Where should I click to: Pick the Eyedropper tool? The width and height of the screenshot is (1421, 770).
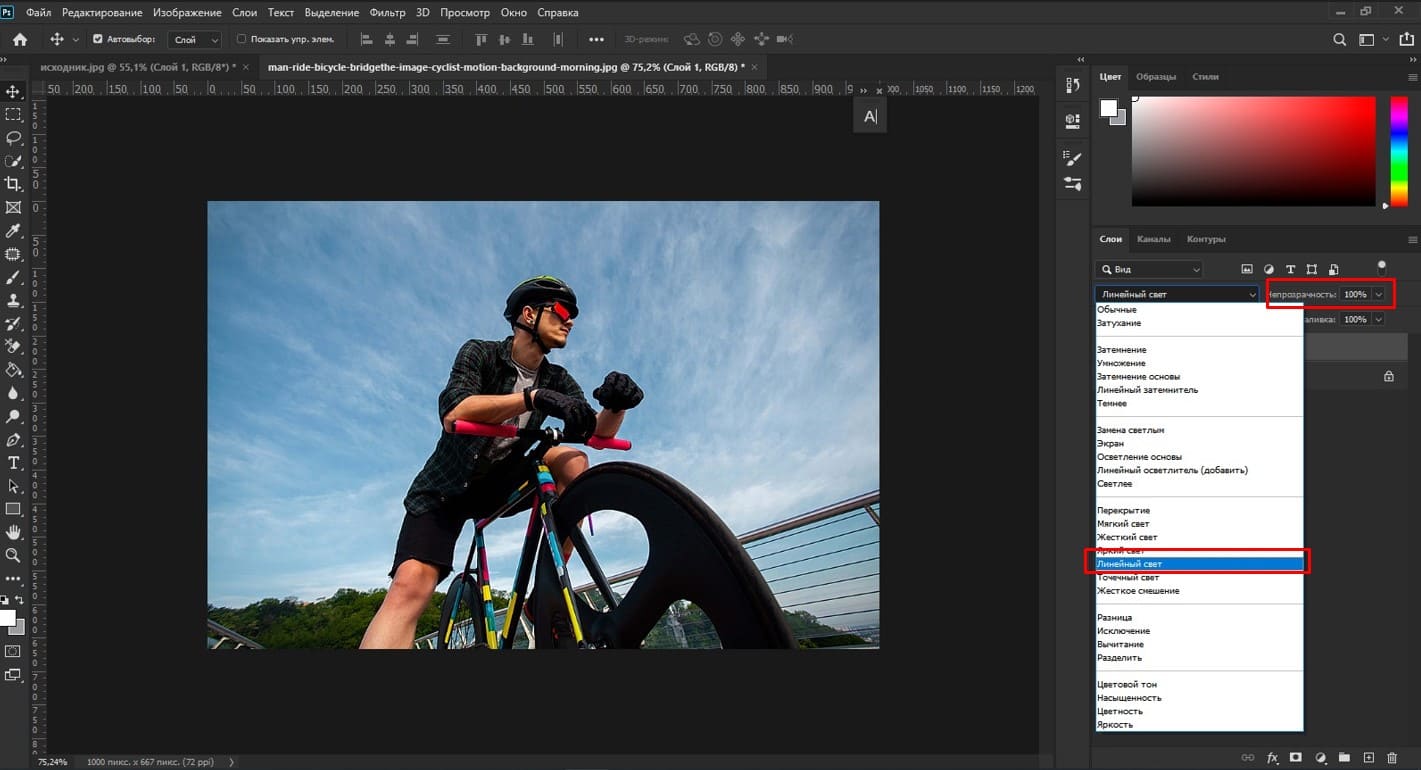tap(14, 231)
